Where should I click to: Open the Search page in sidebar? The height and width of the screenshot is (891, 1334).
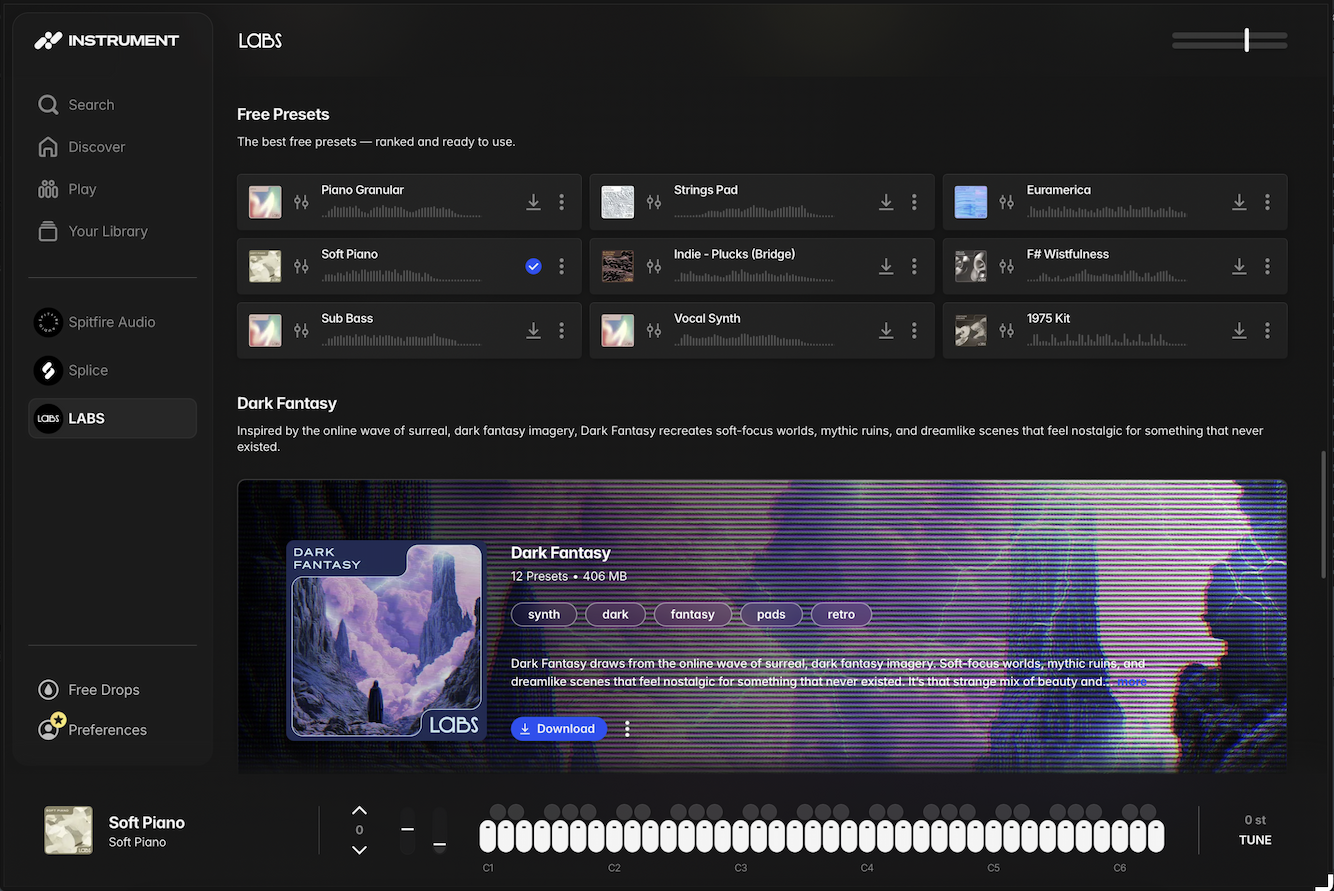click(x=76, y=105)
